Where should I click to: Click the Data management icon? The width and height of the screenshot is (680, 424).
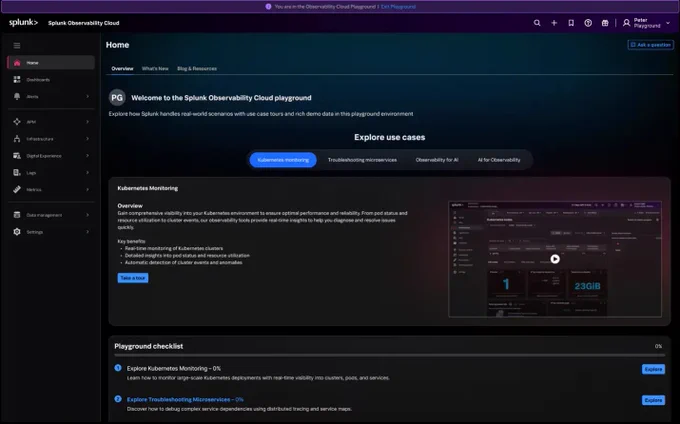[17, 215]
